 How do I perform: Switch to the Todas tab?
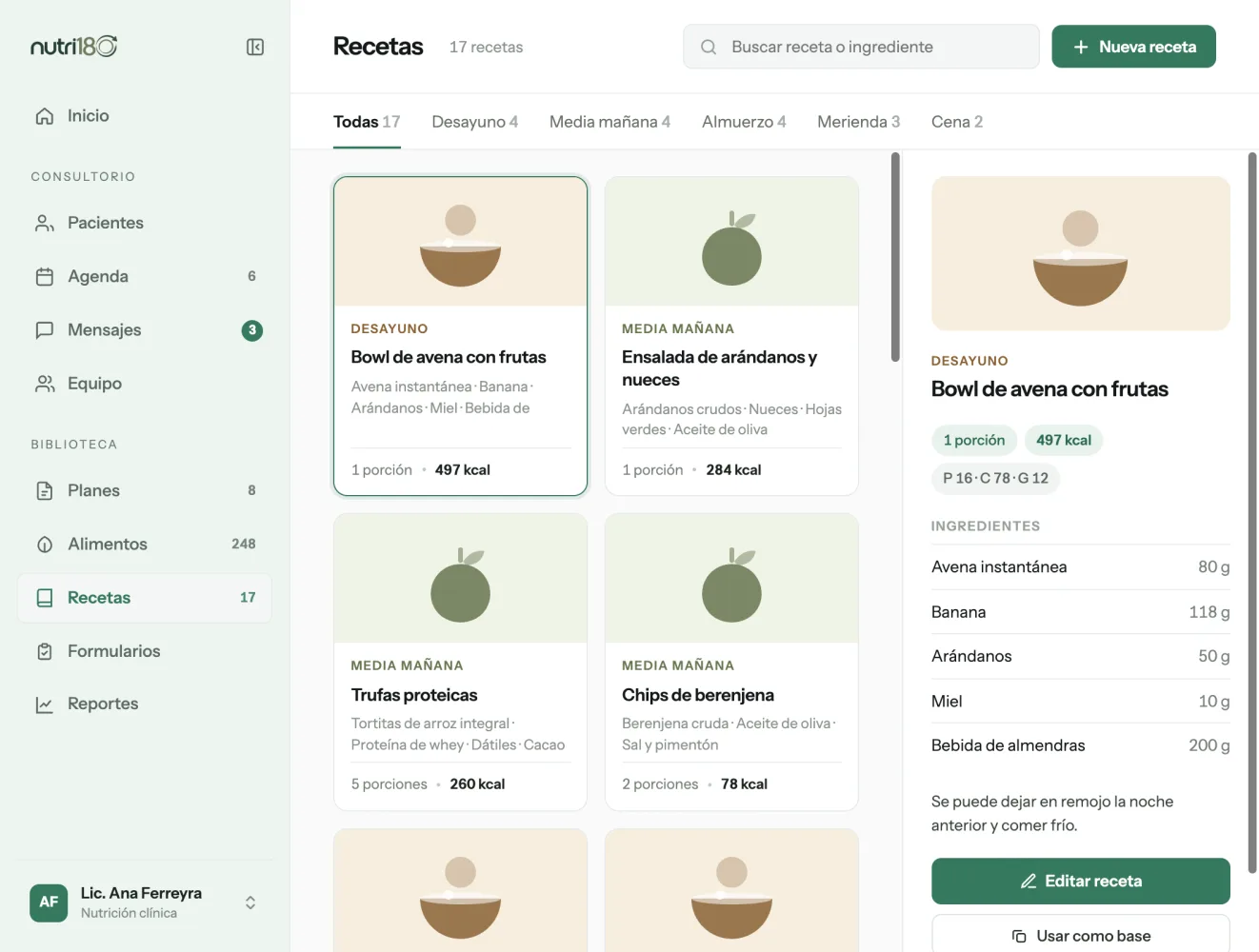tap(367, 122)
